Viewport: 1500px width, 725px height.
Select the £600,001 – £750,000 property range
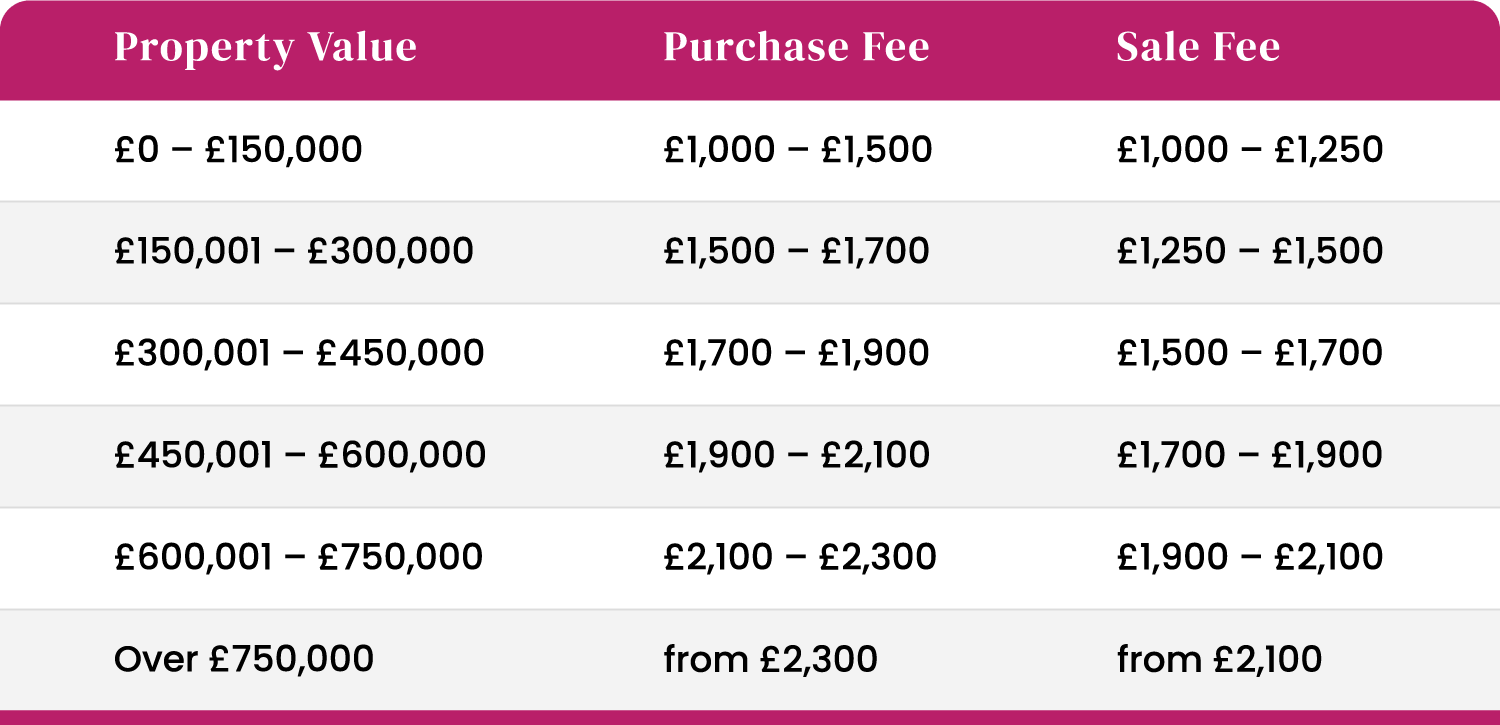point(299,557)
